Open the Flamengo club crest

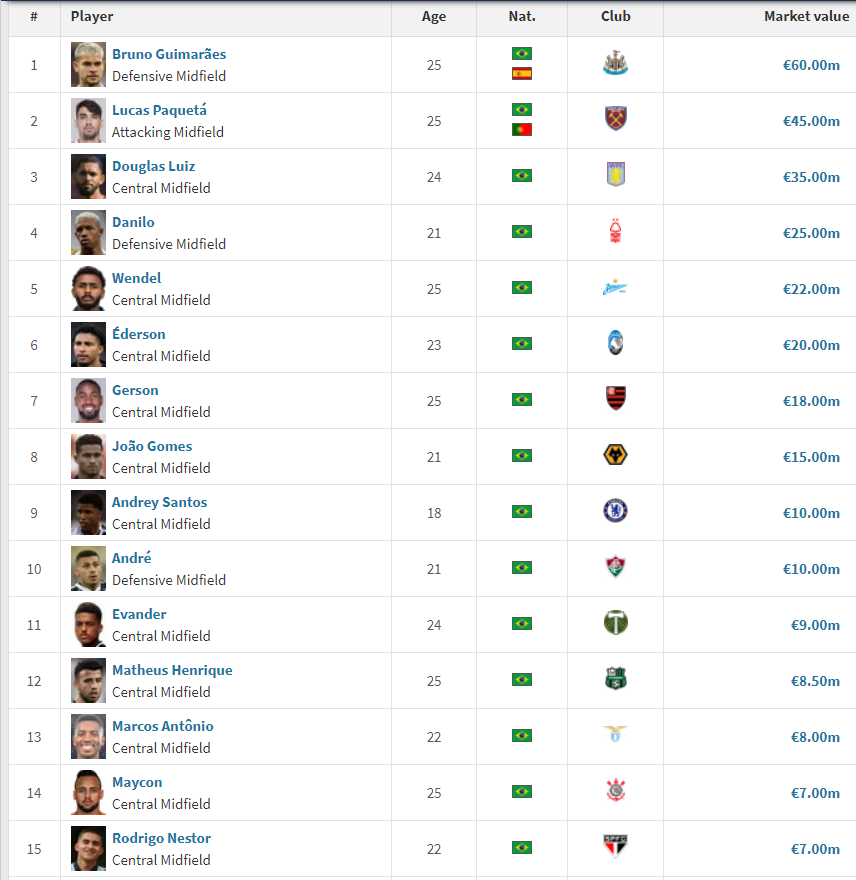[615, 398]
